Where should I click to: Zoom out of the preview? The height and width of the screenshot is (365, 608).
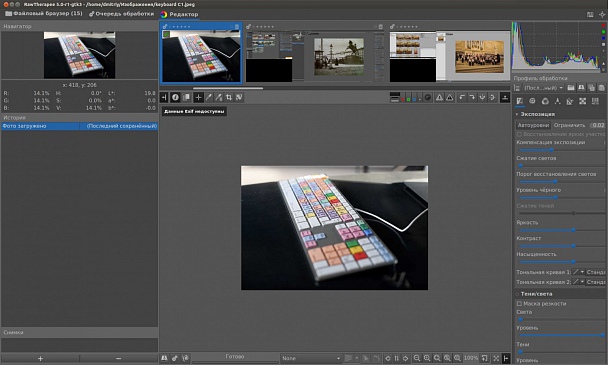click(417, 358)
